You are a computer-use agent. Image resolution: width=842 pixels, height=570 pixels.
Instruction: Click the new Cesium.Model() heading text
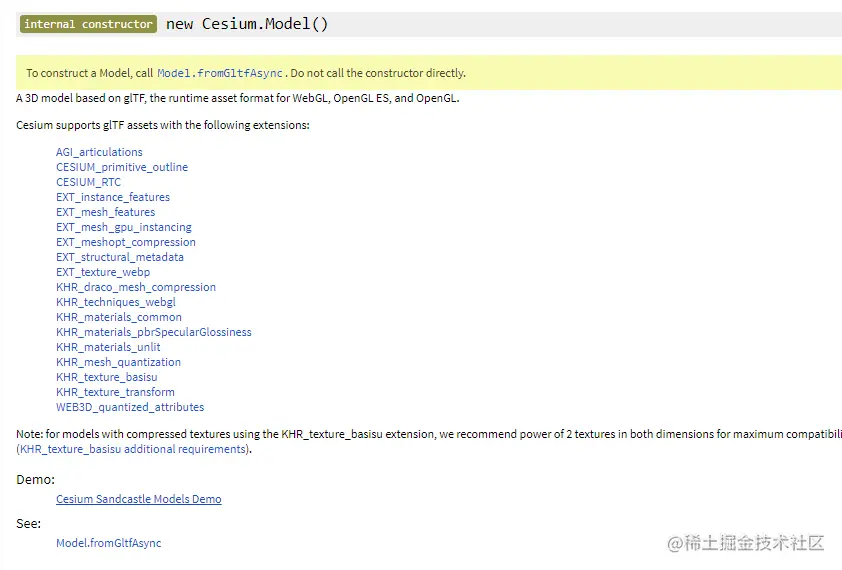tap(246, 24)
